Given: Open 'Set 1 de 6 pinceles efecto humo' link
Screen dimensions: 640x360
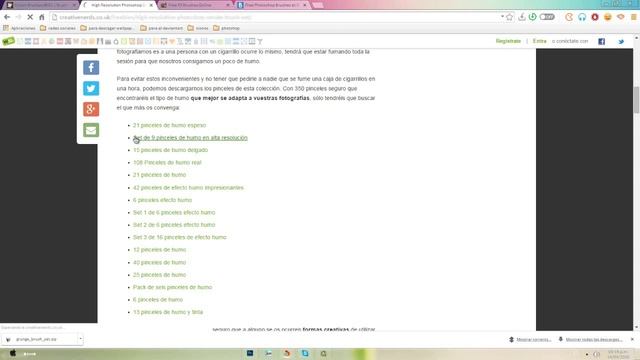Looking at the screenshot, I should pyautogui.click(x=174, y=212).
